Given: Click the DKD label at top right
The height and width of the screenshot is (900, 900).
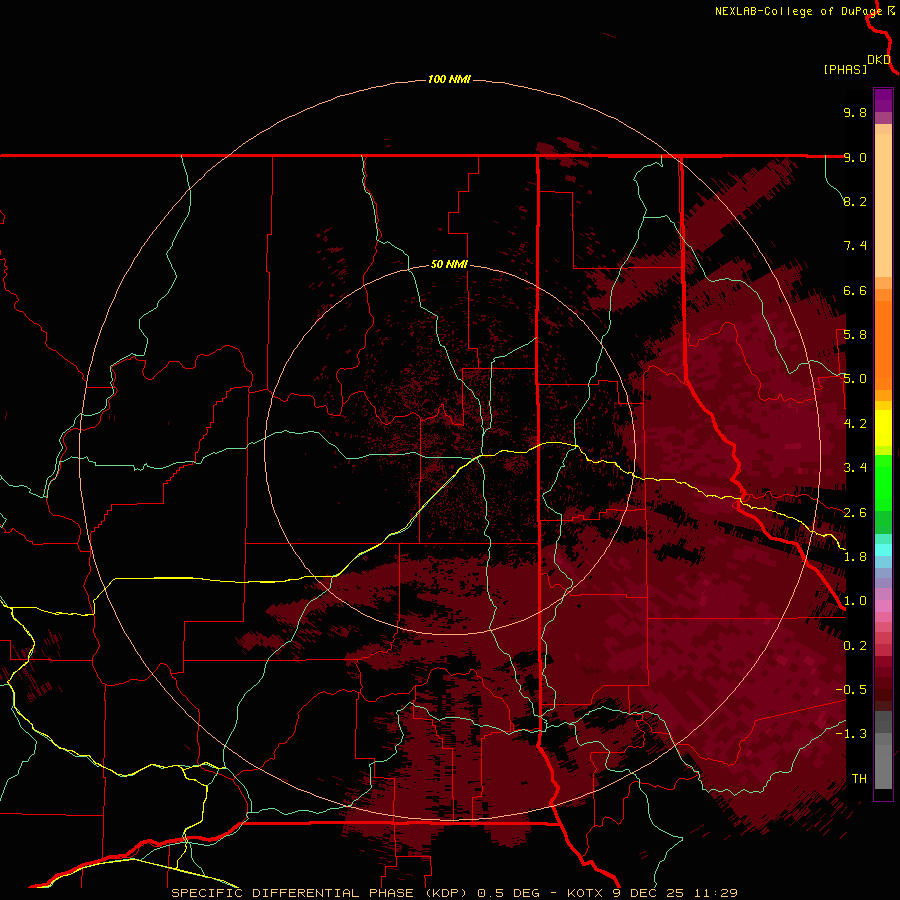Looking at the screenshot, I should coord(879,60).
